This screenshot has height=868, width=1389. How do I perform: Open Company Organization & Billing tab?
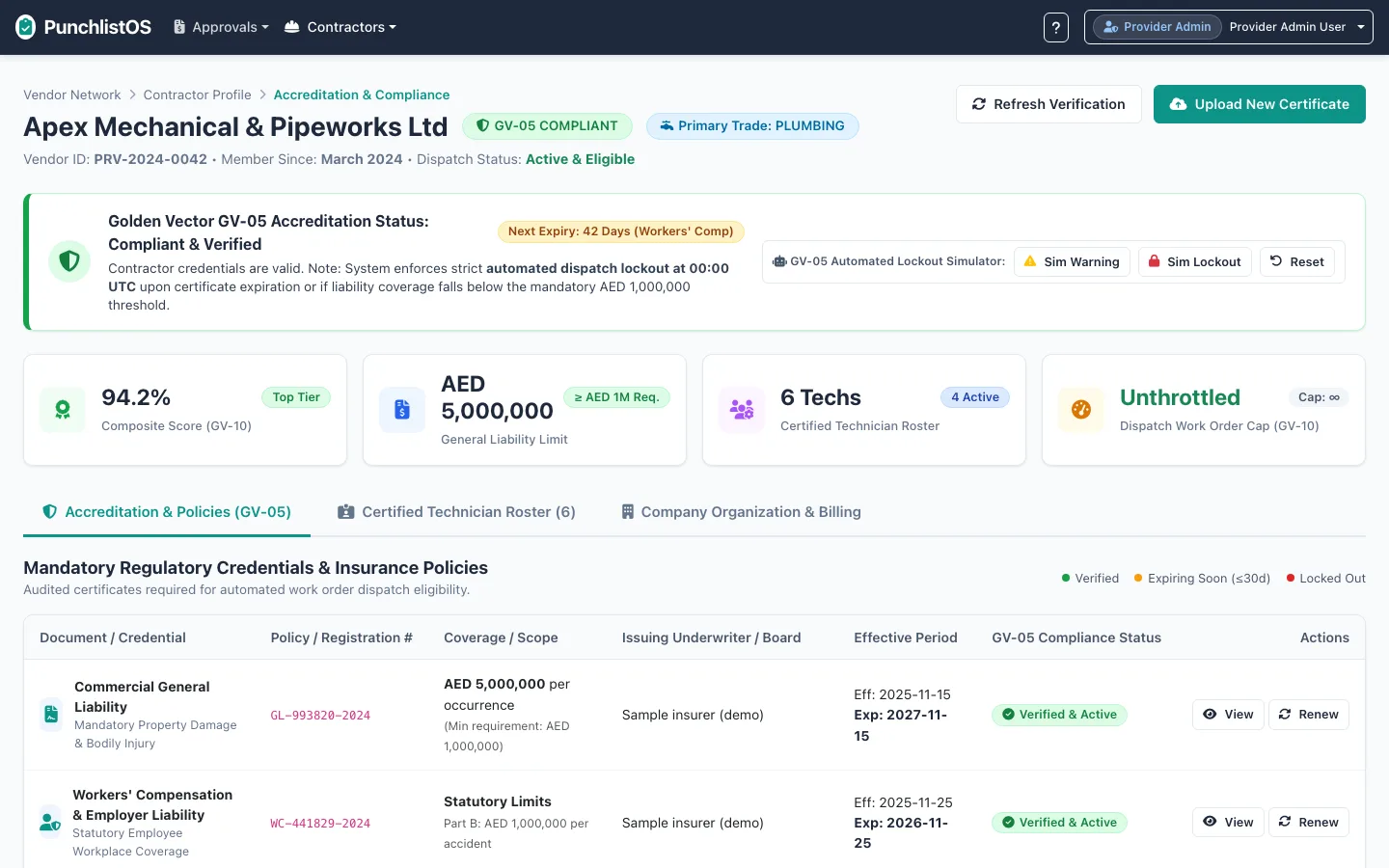click(741, 512)
